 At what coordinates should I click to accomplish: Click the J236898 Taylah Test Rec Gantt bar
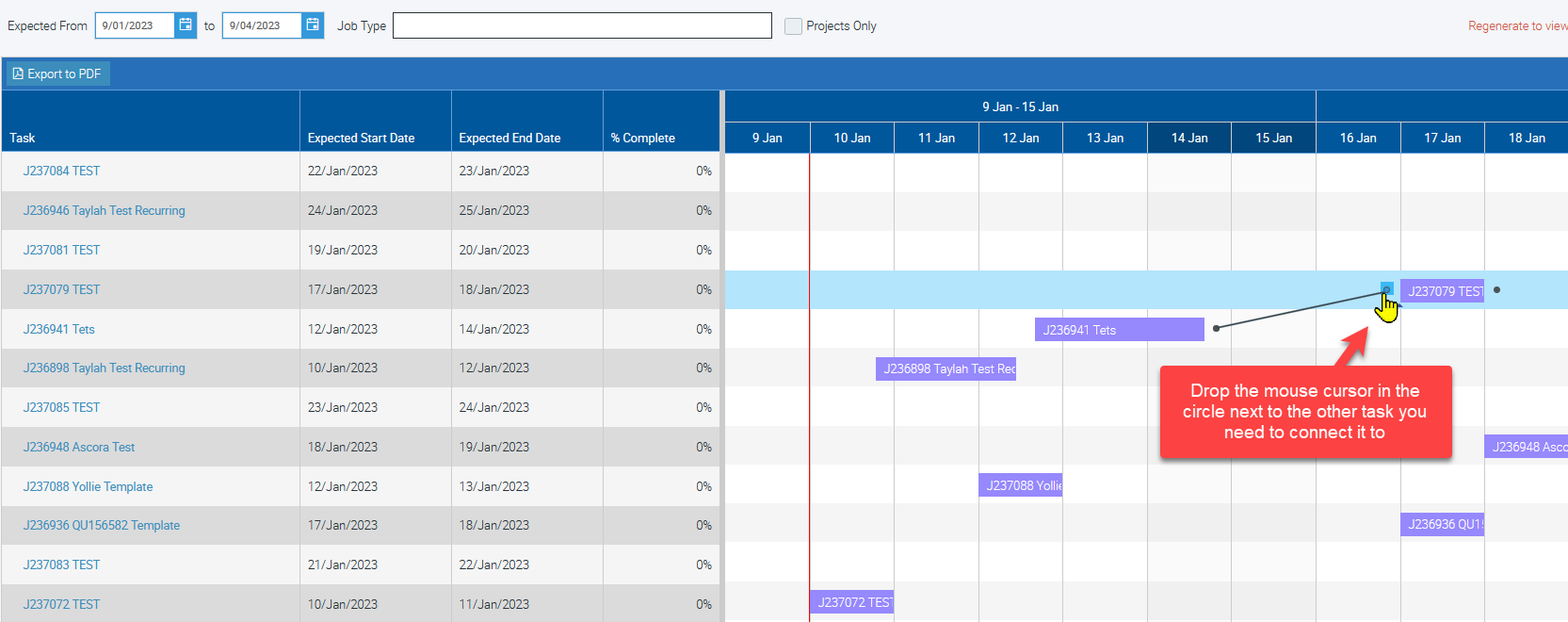pyautogui.click(x=946, y=368)
